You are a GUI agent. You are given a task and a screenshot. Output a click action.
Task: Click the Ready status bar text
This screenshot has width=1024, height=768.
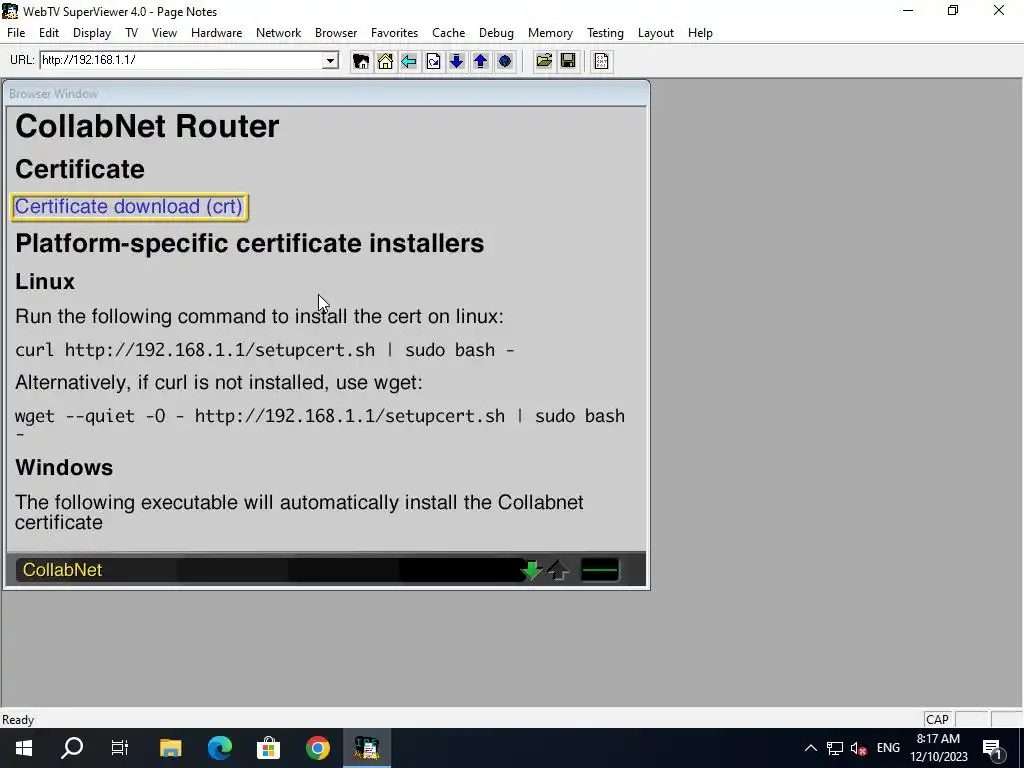pos(18,720)
